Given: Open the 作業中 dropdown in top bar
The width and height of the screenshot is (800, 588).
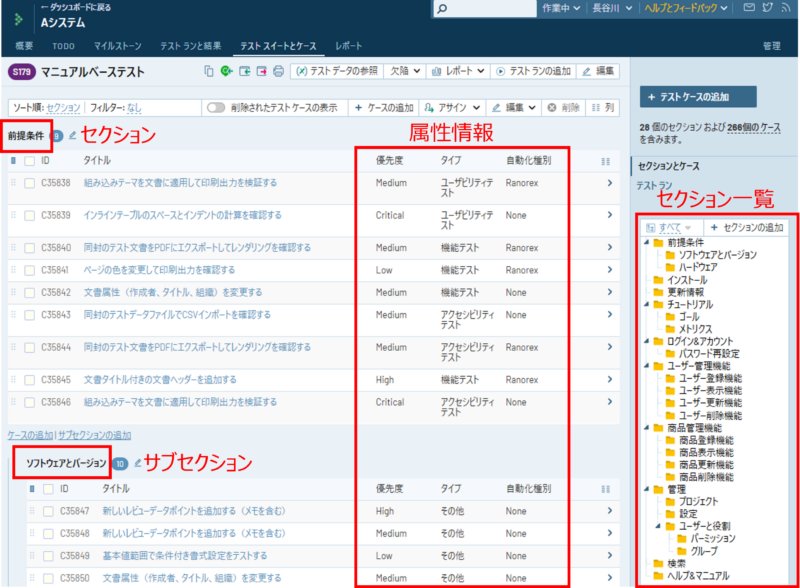Looking at the screenshot, I should 561,8.
